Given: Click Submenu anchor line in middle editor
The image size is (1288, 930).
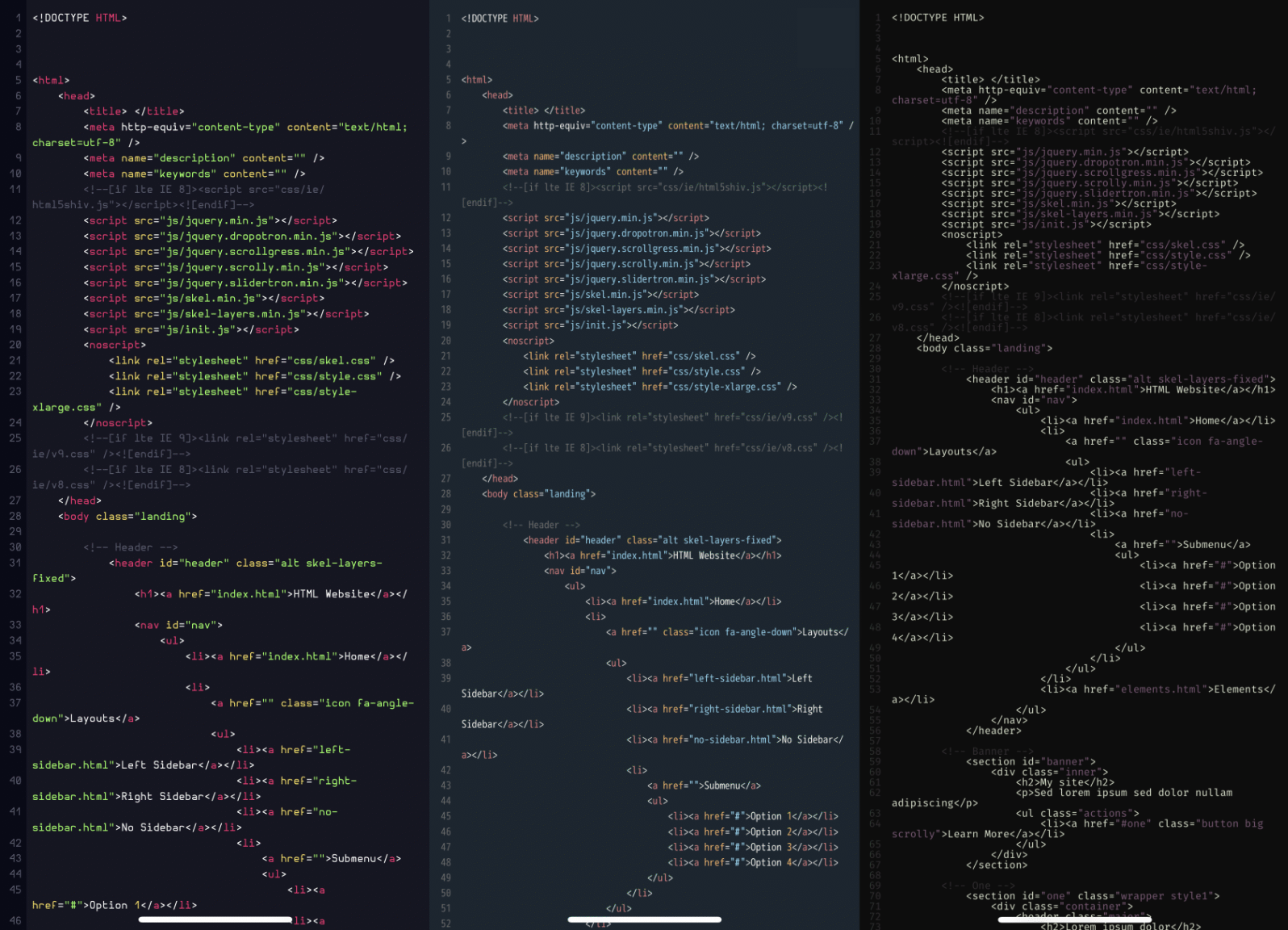Looking at the screenshot, I should click(704, 785).
